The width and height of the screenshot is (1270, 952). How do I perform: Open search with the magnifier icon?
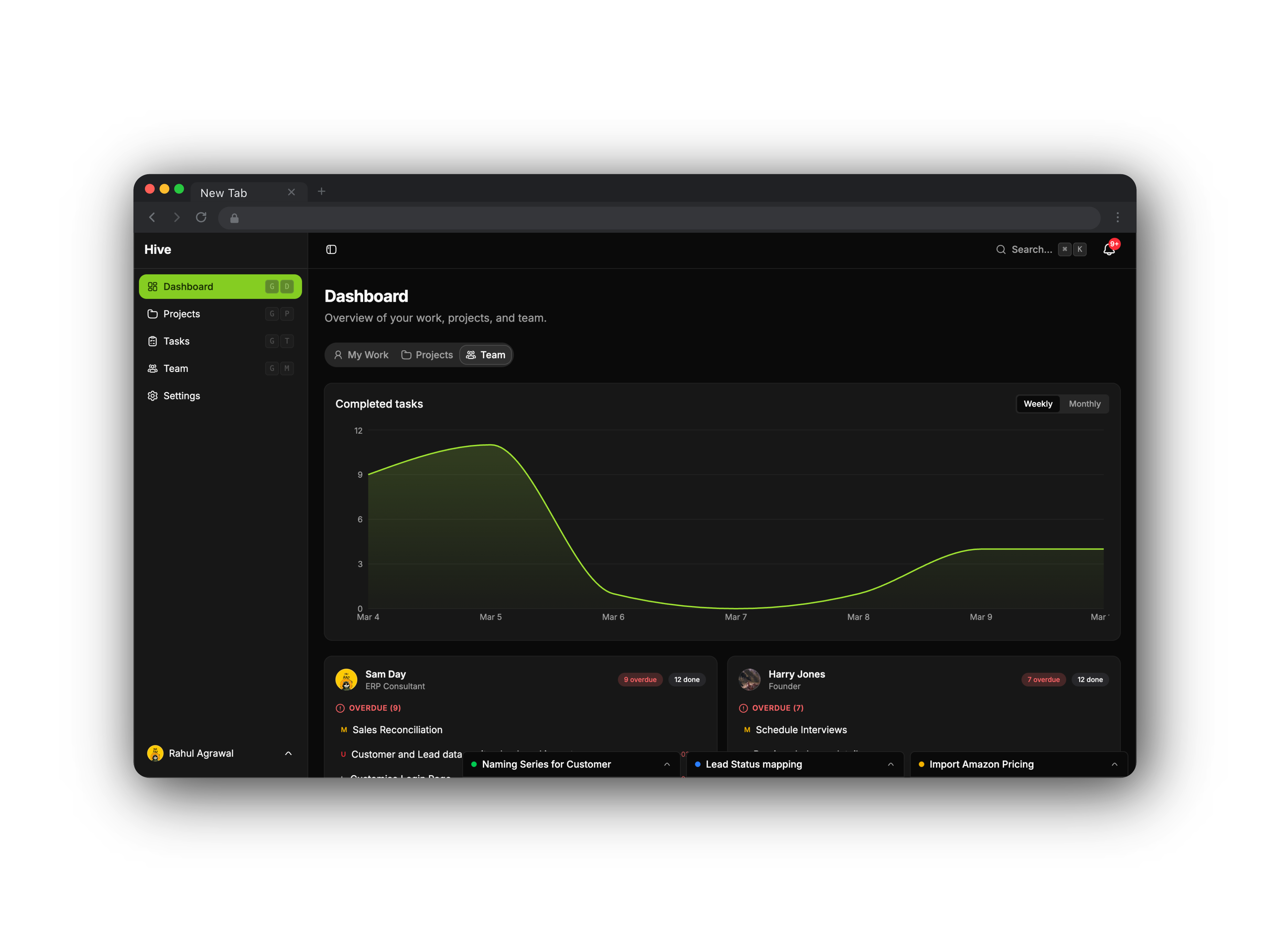click(1001, 249)
